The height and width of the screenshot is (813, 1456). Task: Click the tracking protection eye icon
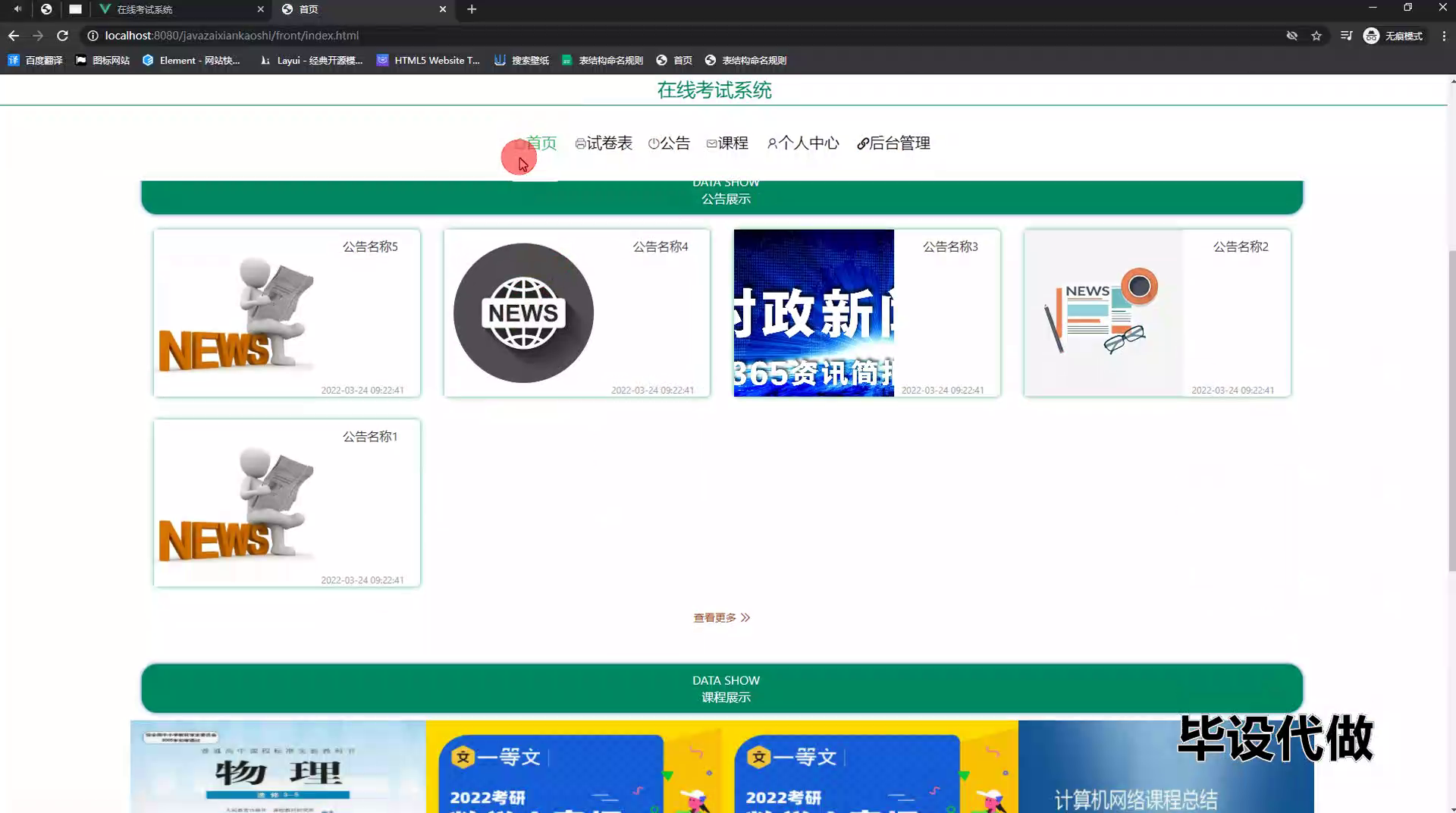[x=1291, y=36]
